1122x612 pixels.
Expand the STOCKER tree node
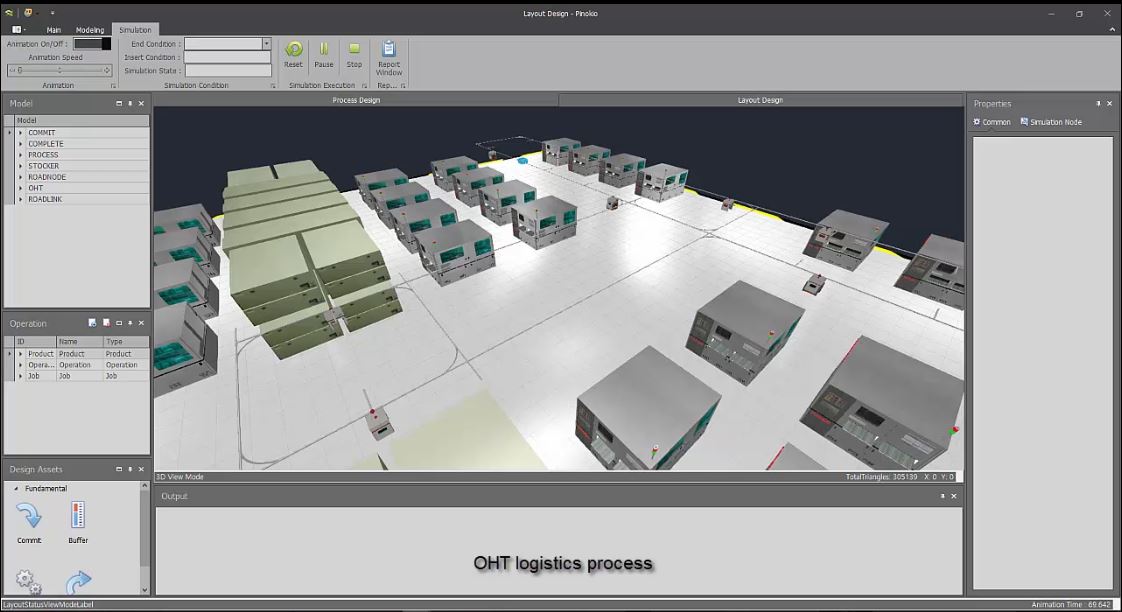[x=21, y=166]
